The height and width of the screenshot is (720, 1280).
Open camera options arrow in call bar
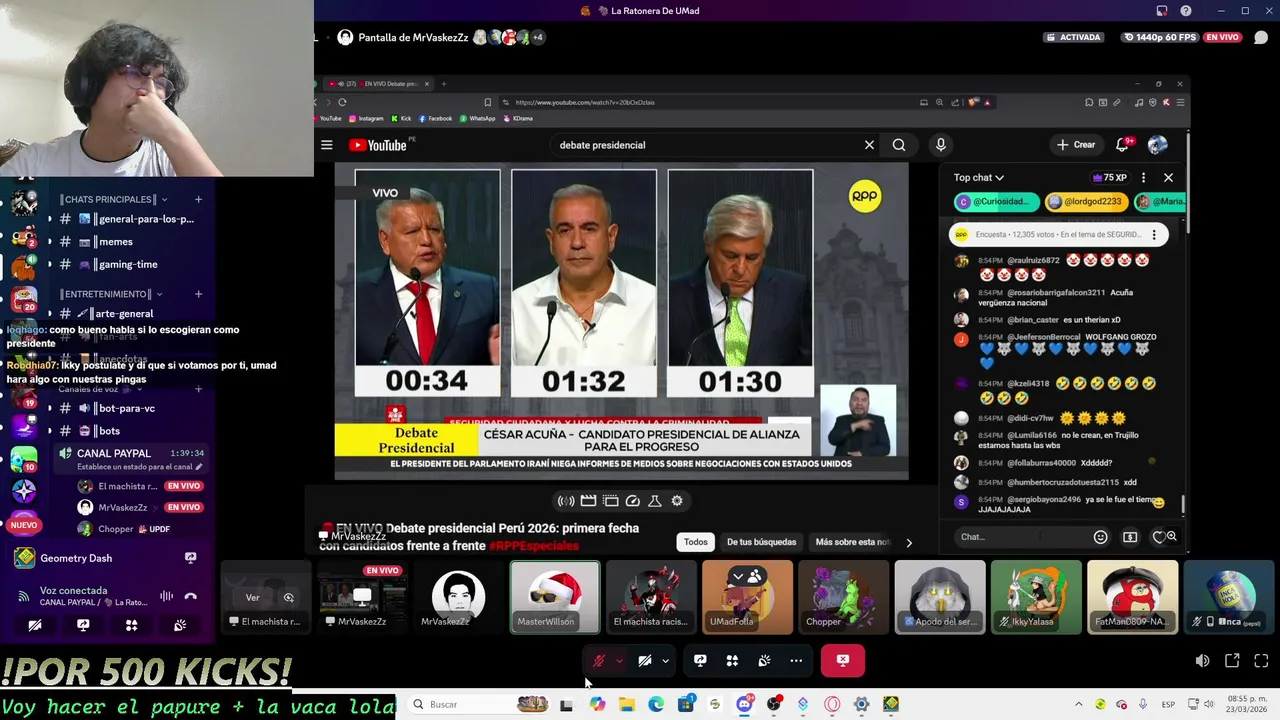(665, 661)
